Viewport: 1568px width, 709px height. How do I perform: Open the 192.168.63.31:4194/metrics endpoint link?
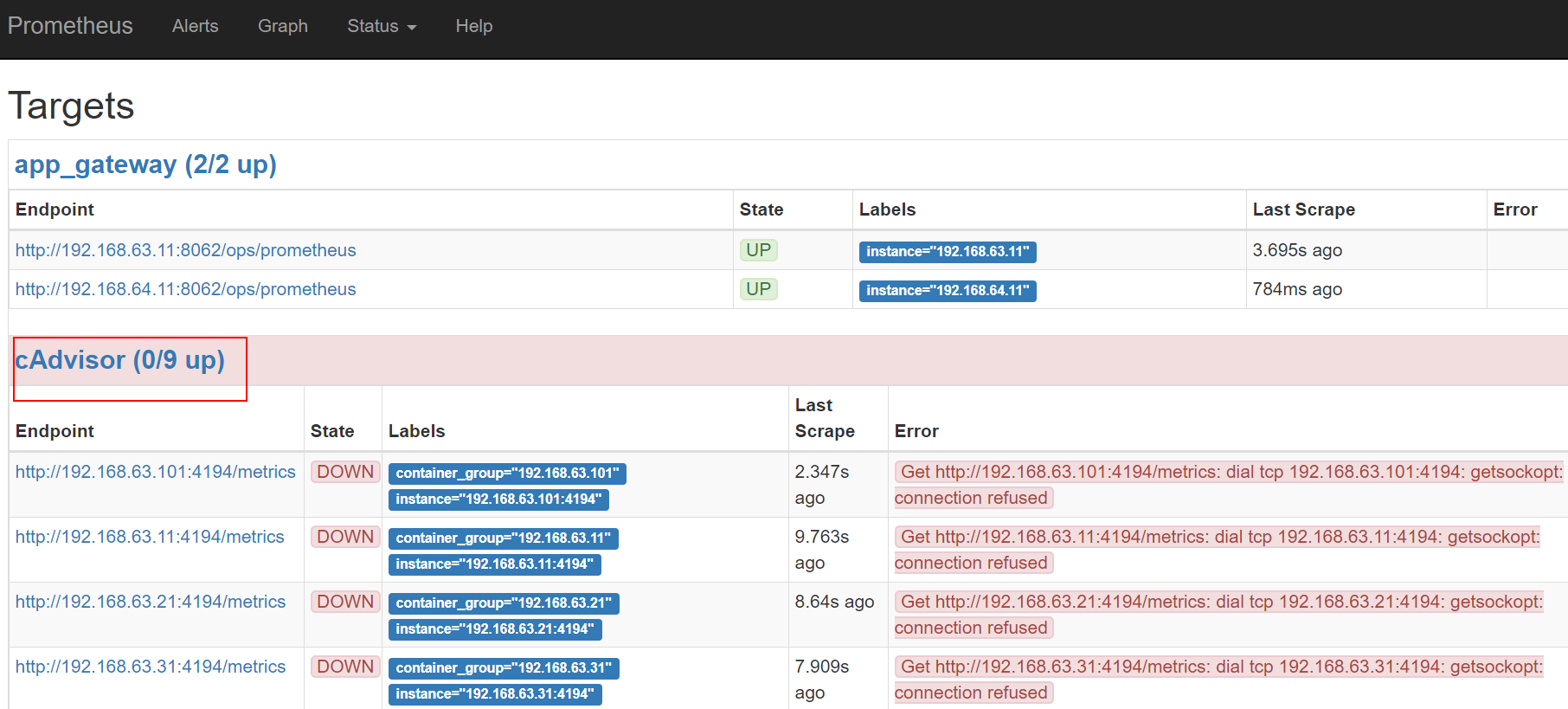tap(151, 667)
